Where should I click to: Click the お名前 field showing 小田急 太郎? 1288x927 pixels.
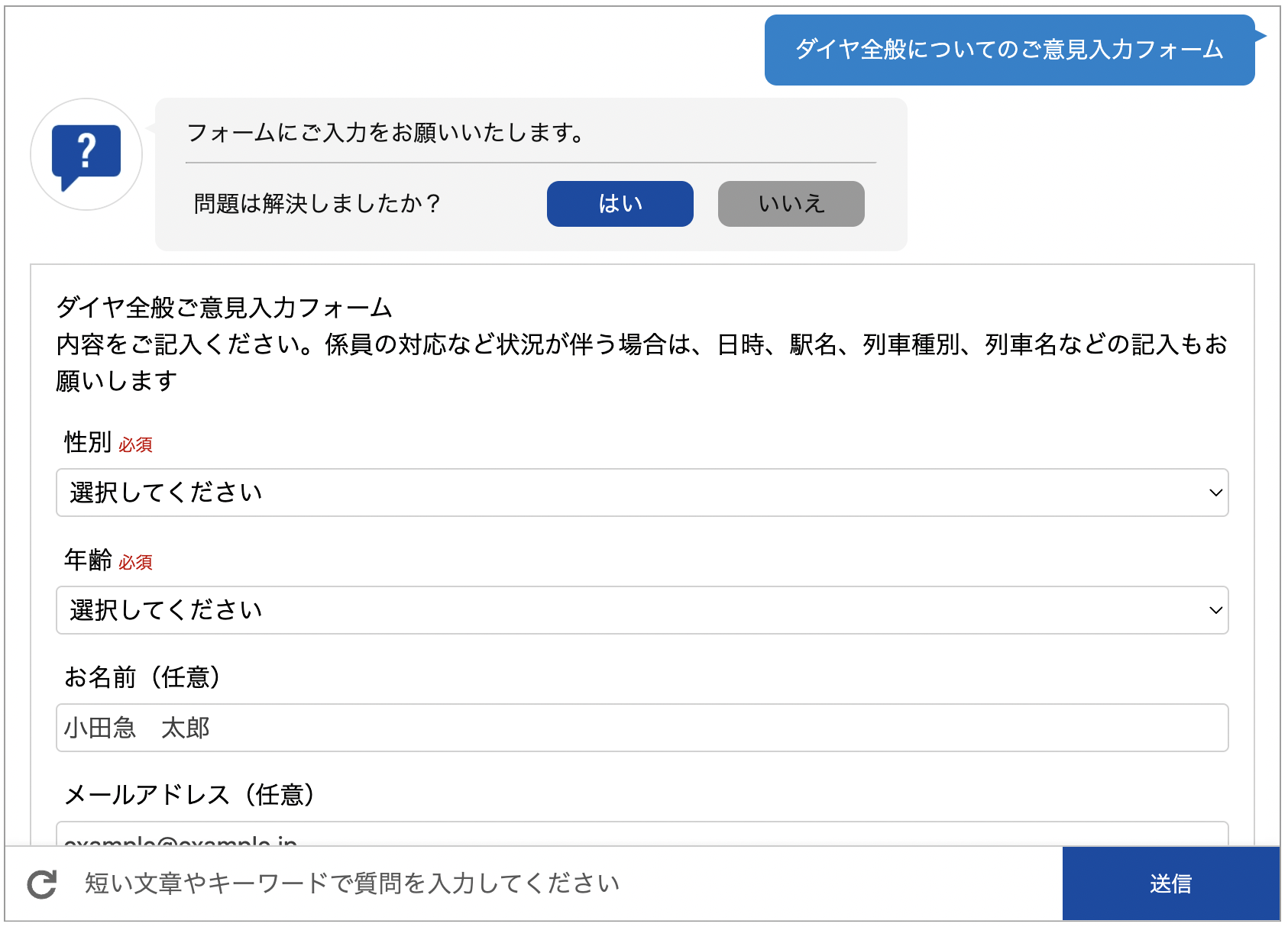(x=642, y=728)
